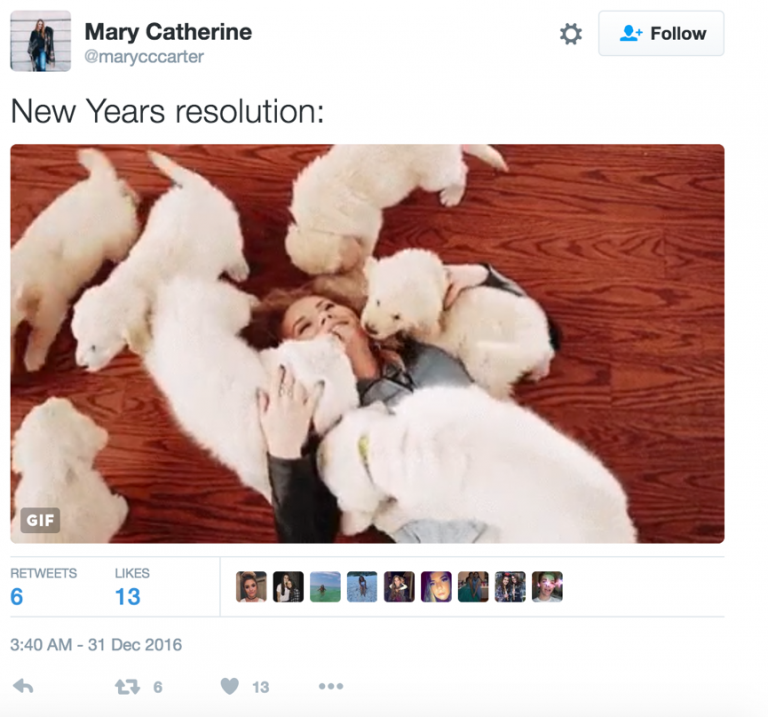Open the gear settings dropdown

pyautogui.click(x=570, y=34)
